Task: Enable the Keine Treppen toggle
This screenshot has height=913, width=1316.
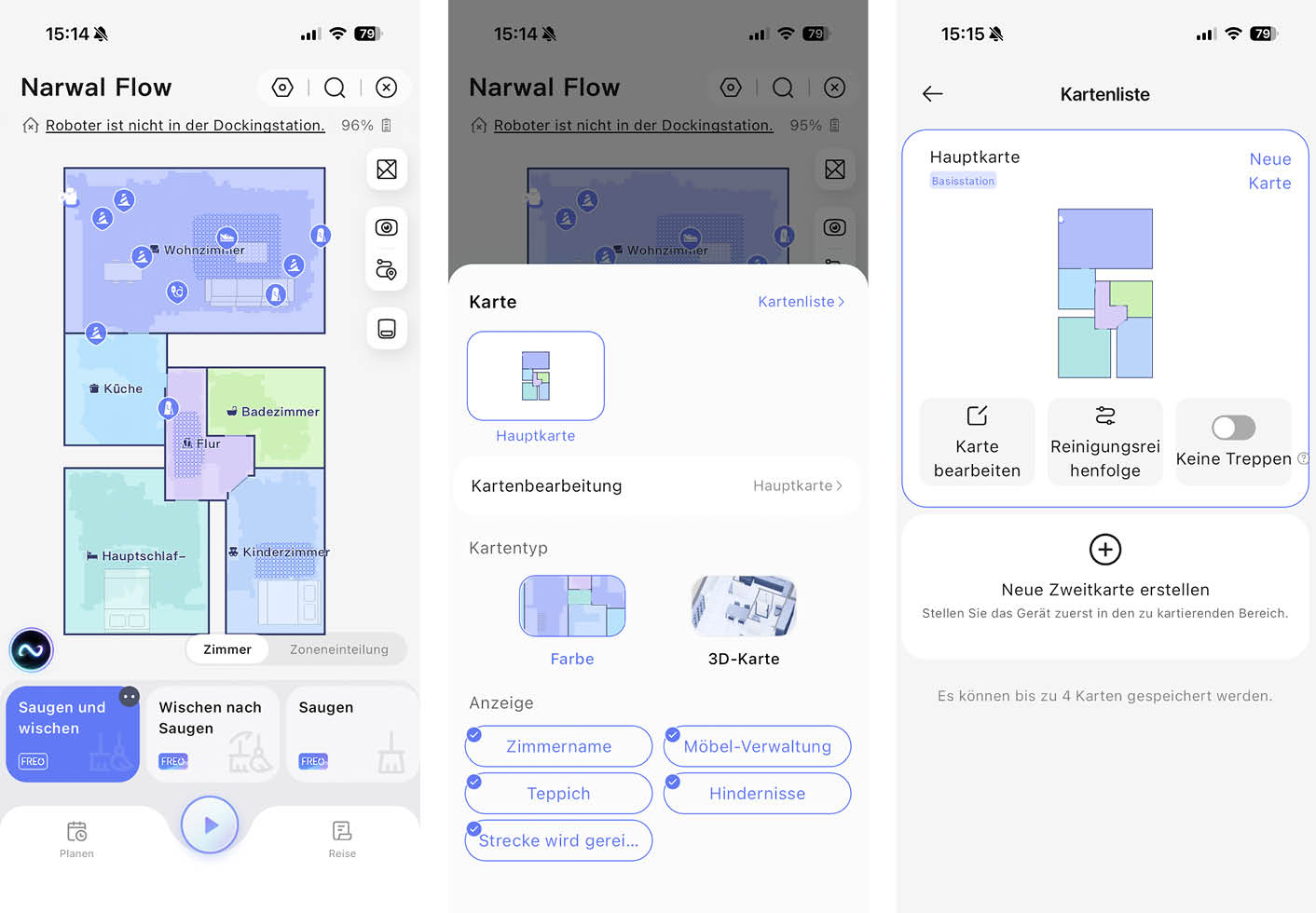Action: coord(1232,428)
